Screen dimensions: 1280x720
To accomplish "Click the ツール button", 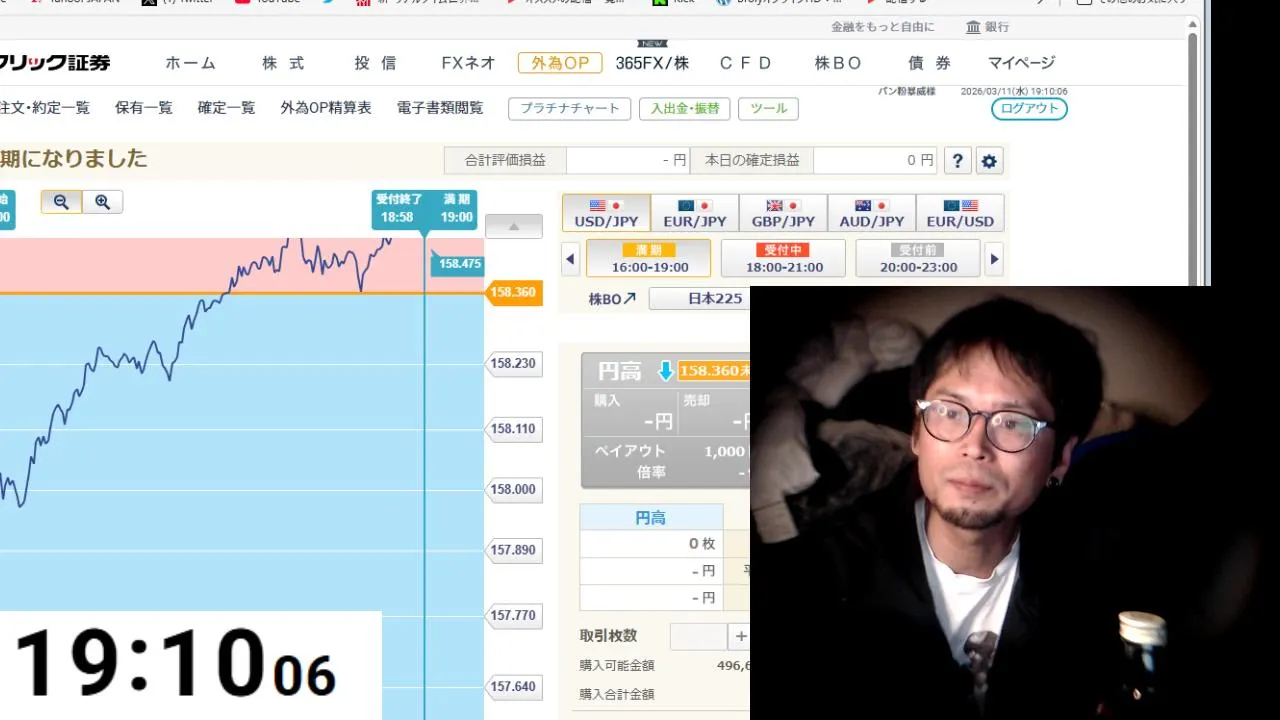I will click(768, 108).
